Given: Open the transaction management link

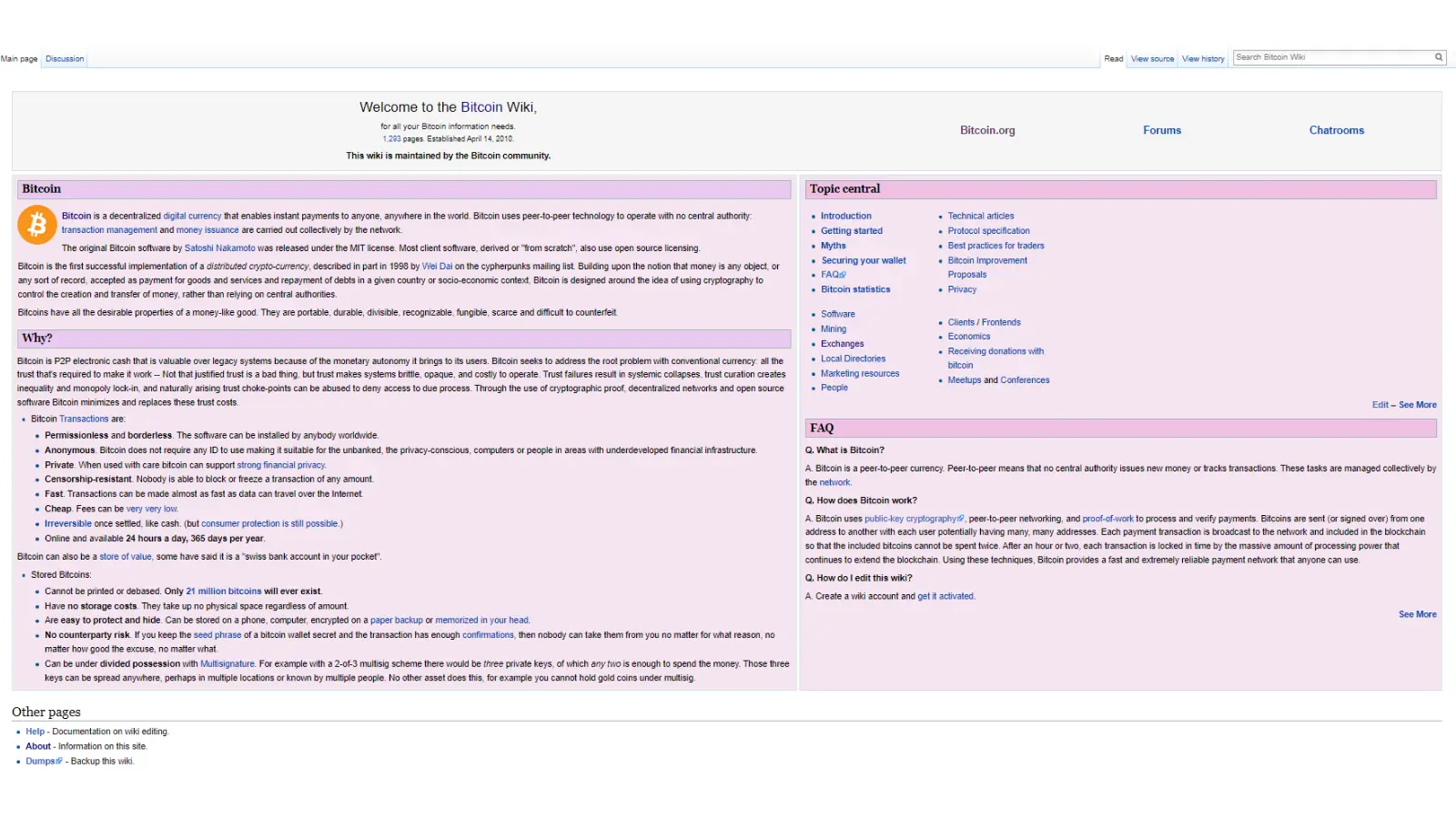Looking at the screenshot, I should click(109, 230).
